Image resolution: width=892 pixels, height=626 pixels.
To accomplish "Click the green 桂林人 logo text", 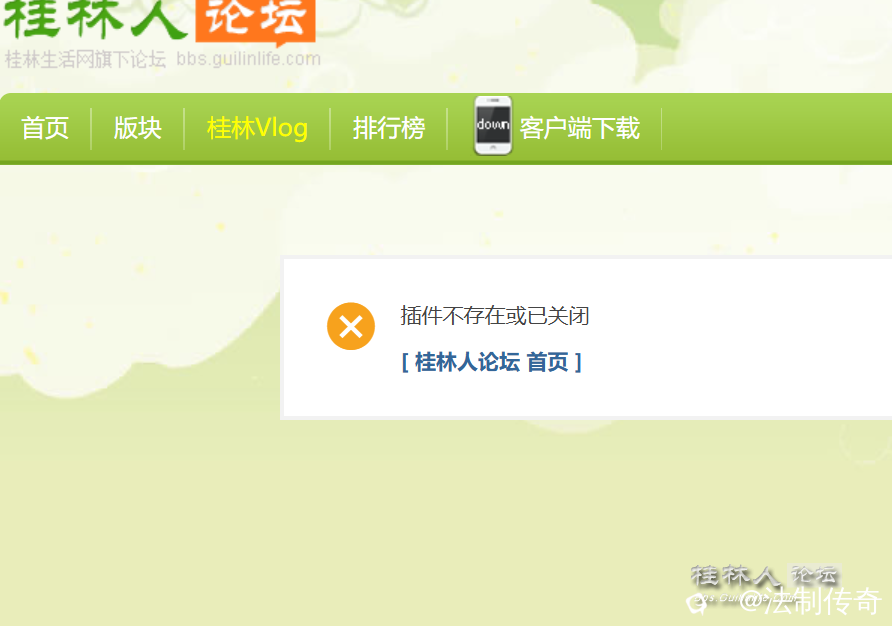I will pos(96,20).
